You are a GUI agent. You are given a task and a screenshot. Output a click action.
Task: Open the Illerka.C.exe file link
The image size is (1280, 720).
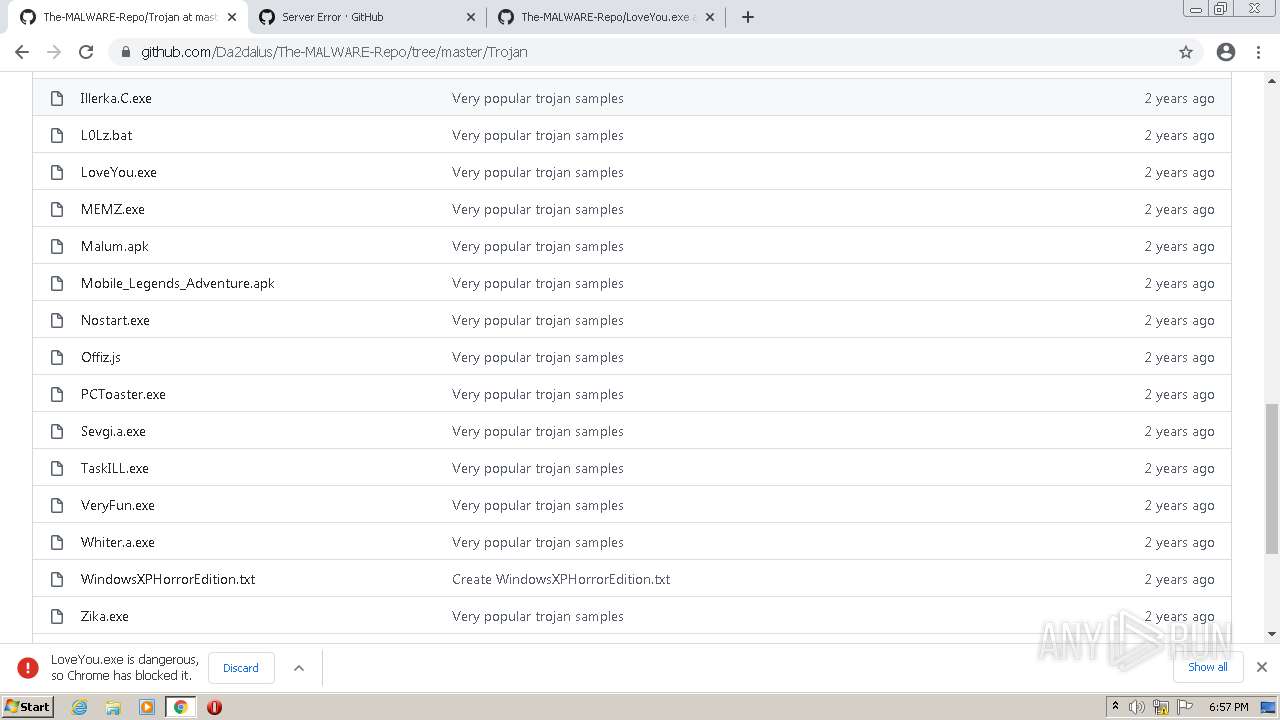pyautogui.click(x=116, y=98)
